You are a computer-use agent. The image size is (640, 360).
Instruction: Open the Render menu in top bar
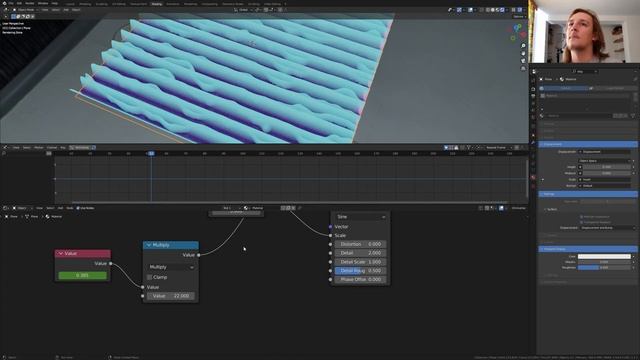[30, 3]
